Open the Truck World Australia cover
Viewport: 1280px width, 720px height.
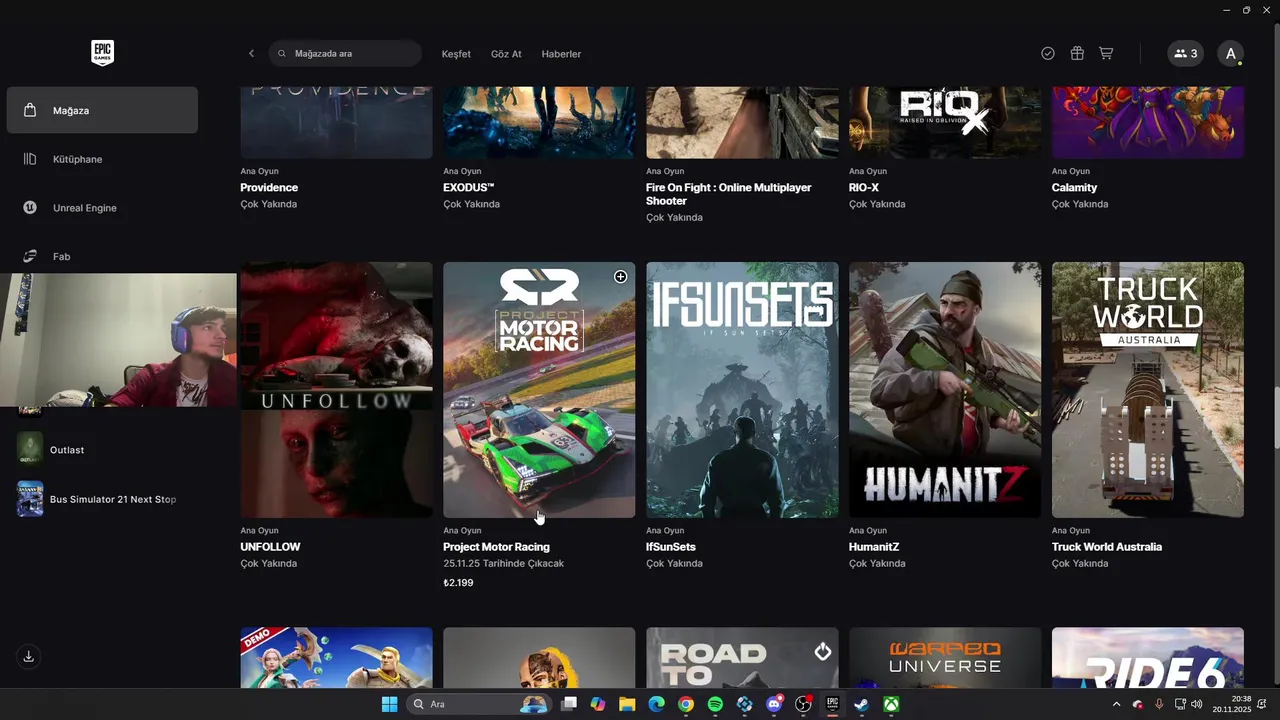tap(1148, 390)
